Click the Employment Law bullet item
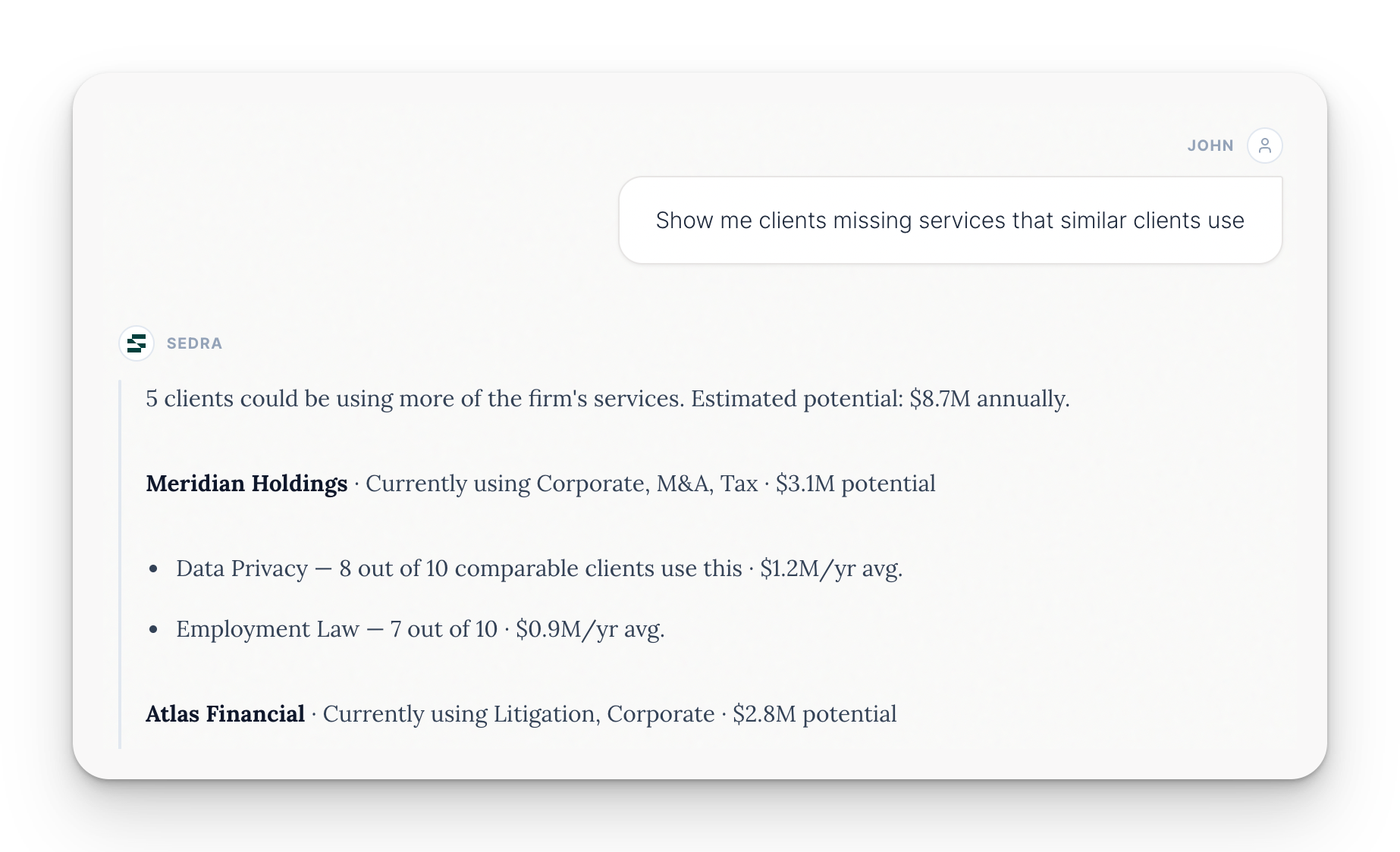 pos(419,628)
